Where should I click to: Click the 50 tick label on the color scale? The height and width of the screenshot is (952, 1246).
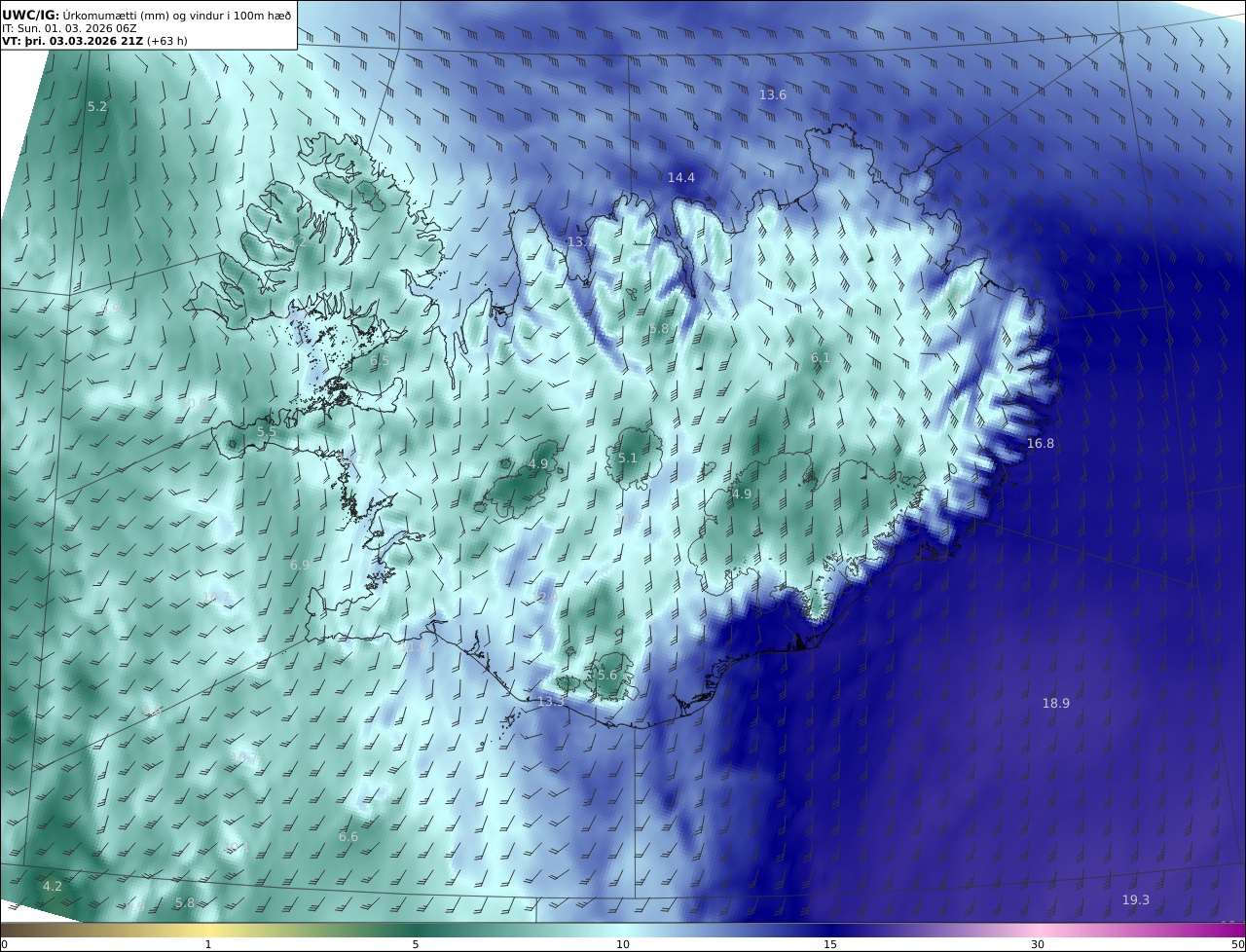[x=1238, y=944]
